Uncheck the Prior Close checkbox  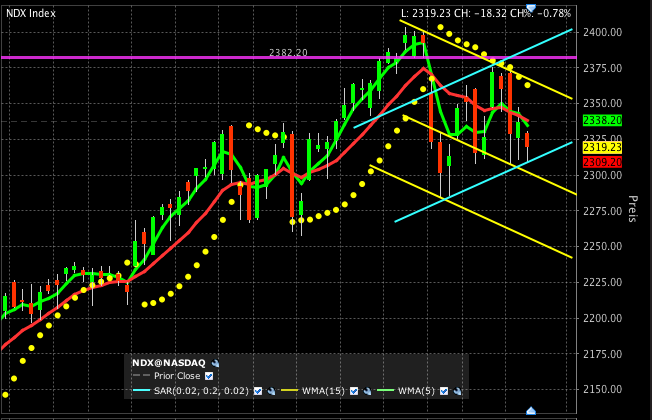[209, 376]
